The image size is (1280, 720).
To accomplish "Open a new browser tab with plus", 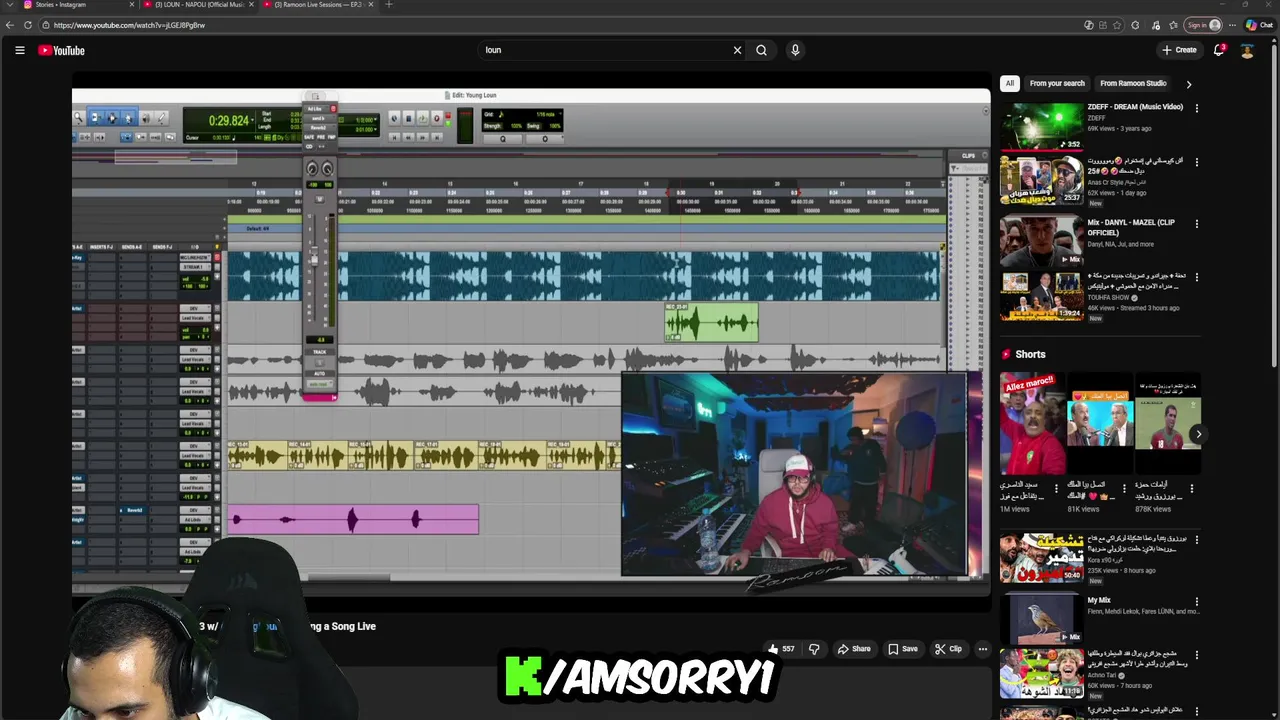I will tap(389, 5).
